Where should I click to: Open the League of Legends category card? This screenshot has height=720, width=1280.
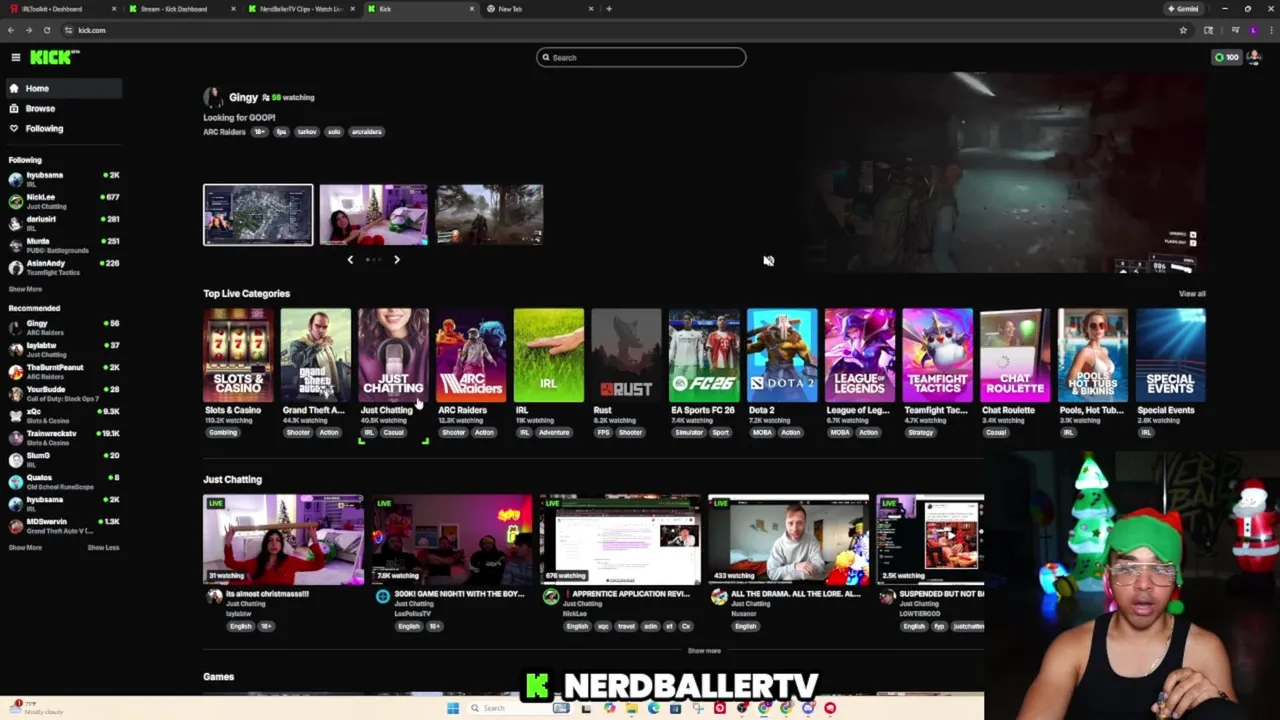[x=860, y=356]
